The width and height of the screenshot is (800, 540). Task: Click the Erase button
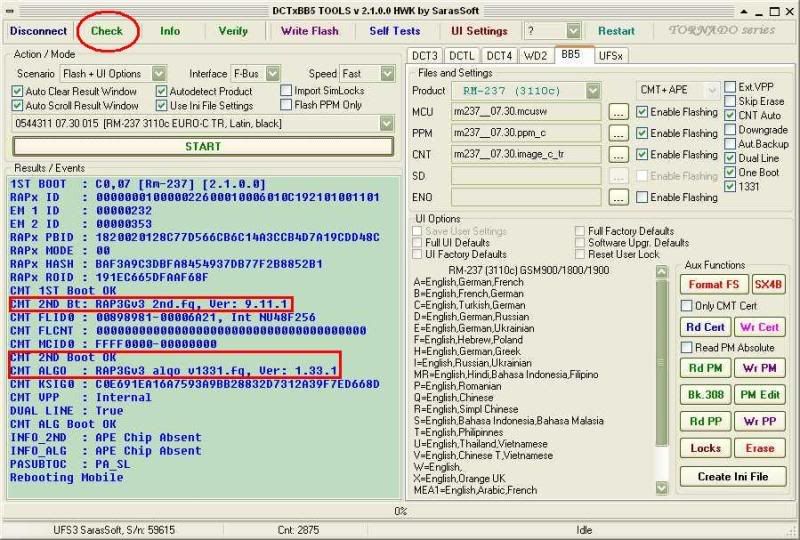(x=760, y=448)
